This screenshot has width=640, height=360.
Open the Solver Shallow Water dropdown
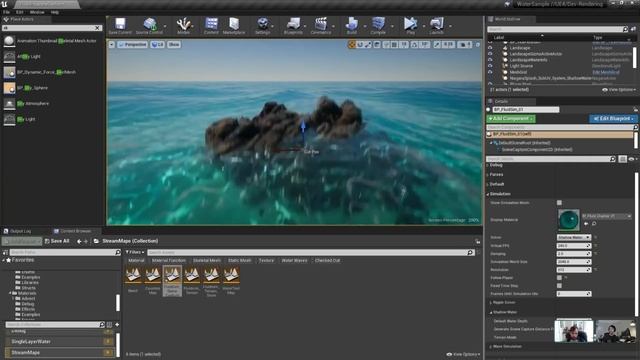tap(574, 237)
